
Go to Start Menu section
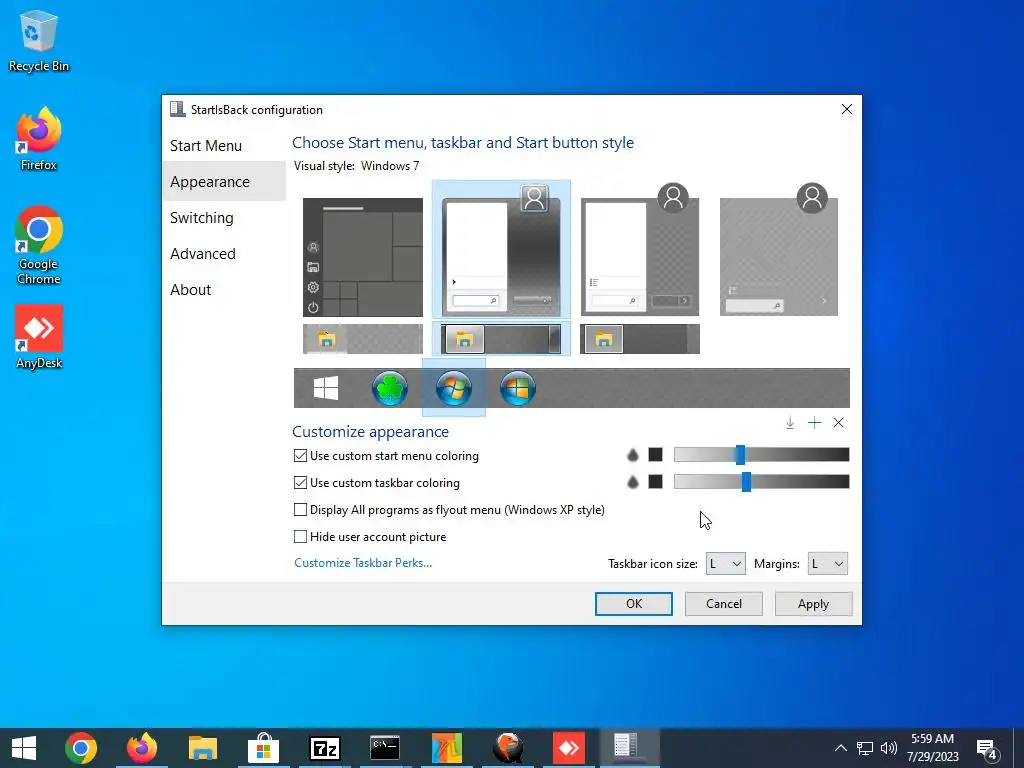point(224,146)
